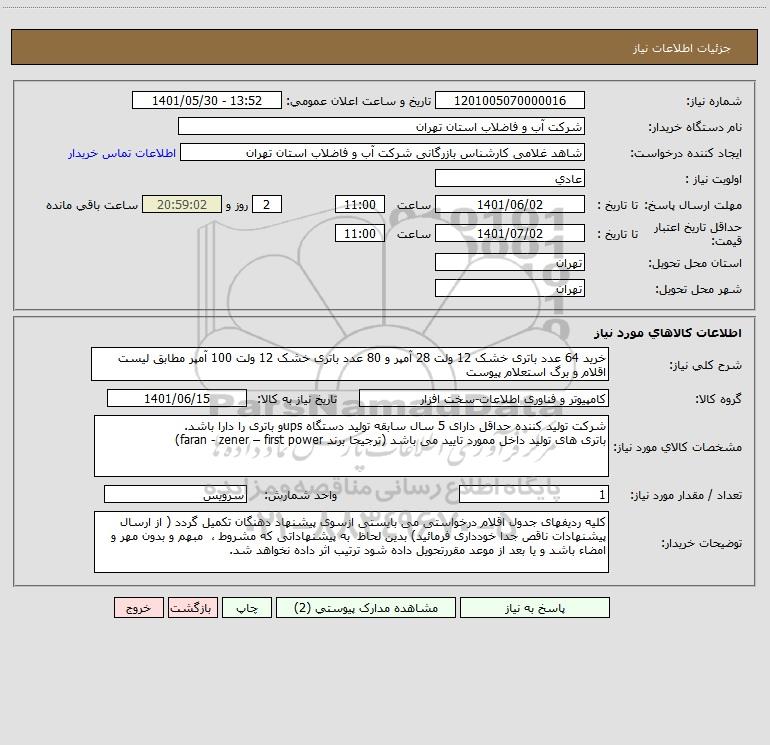Image resolution: width=770 pixels, height=745 pixels.
Task: Click label گروه کالا
Action: (x=719, y=399)
